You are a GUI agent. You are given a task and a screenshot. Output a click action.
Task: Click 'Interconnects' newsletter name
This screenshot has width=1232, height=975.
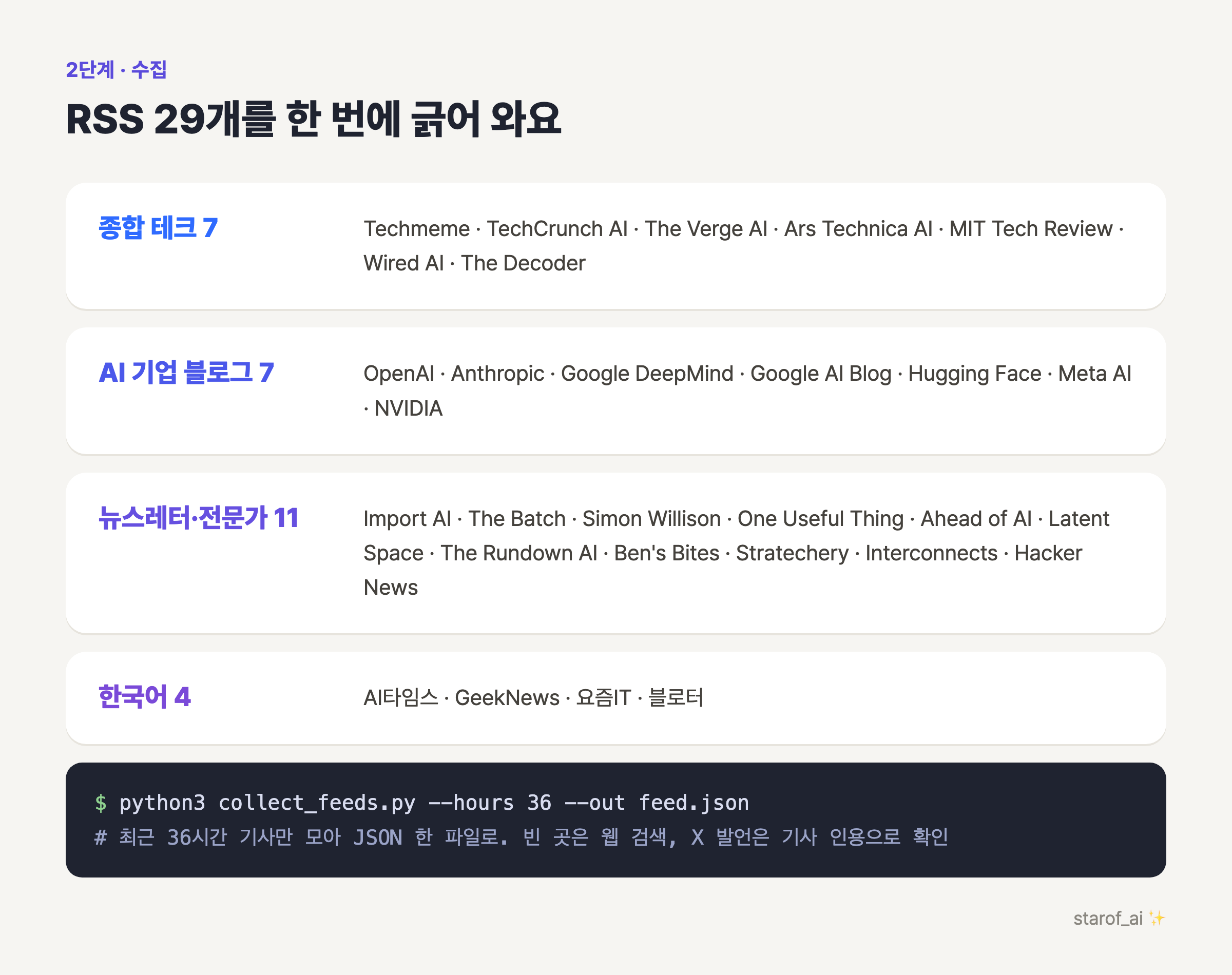pos(931,553)
